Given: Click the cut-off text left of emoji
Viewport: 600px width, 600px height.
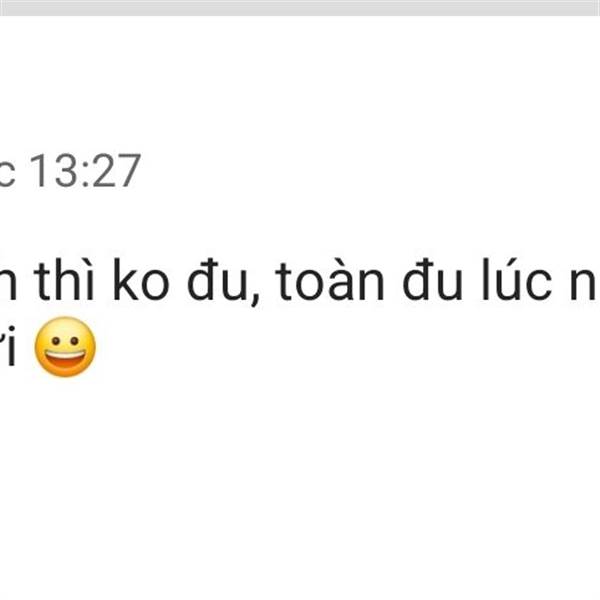Looking at the screenshot, I should coord(8,346).
